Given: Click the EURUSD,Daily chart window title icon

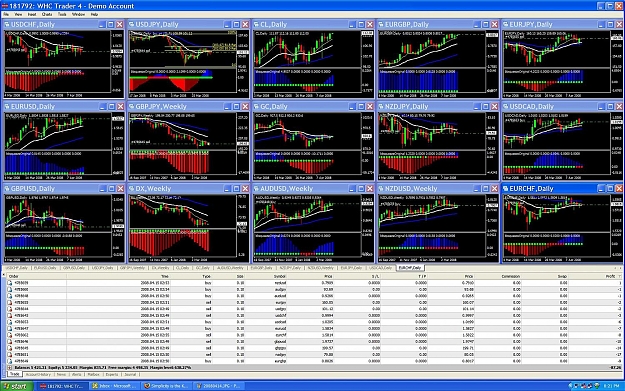Looking at the screenshot, I should point(7,106).
